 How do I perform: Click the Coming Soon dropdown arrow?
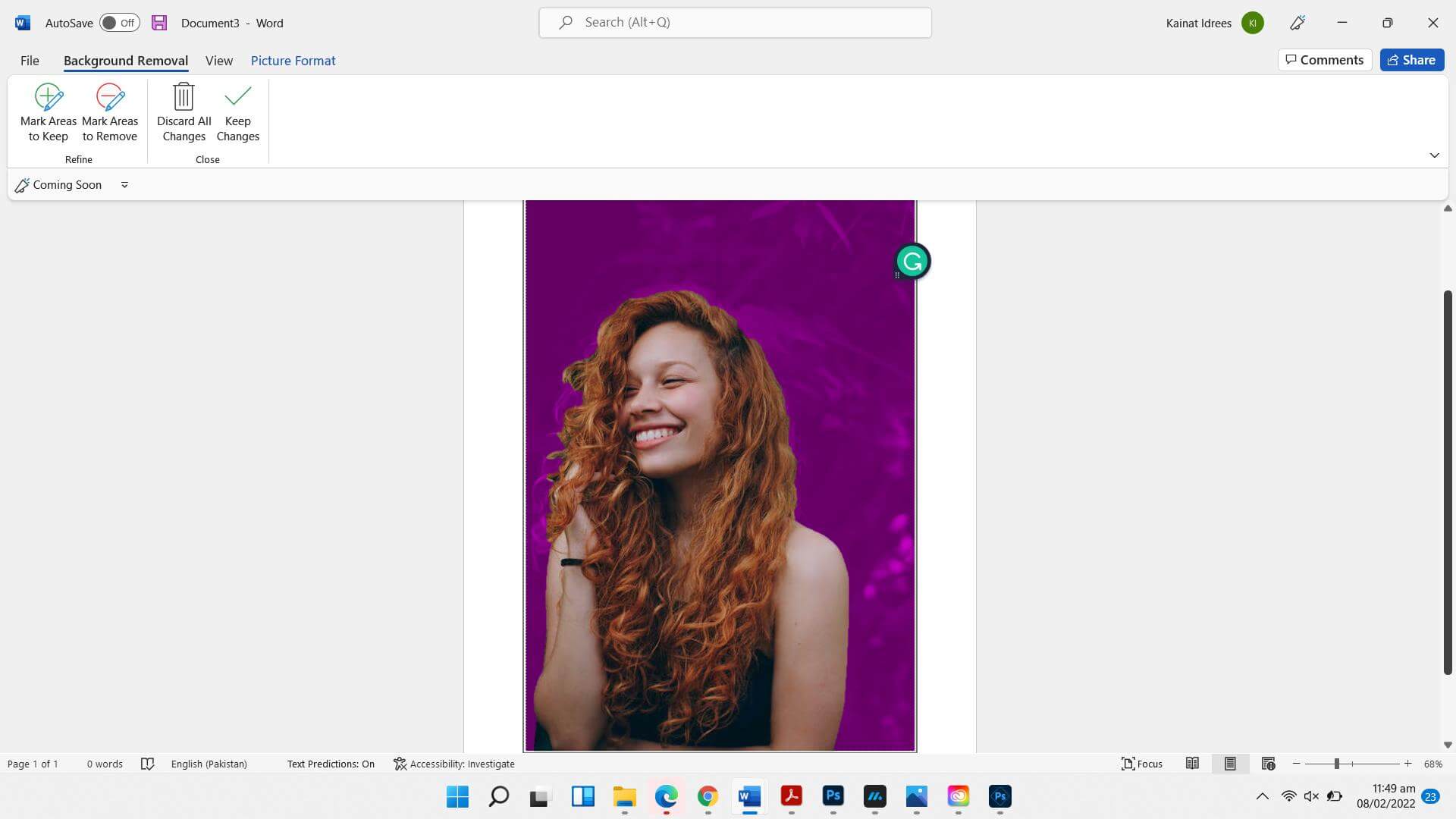[x=125, y=184]
